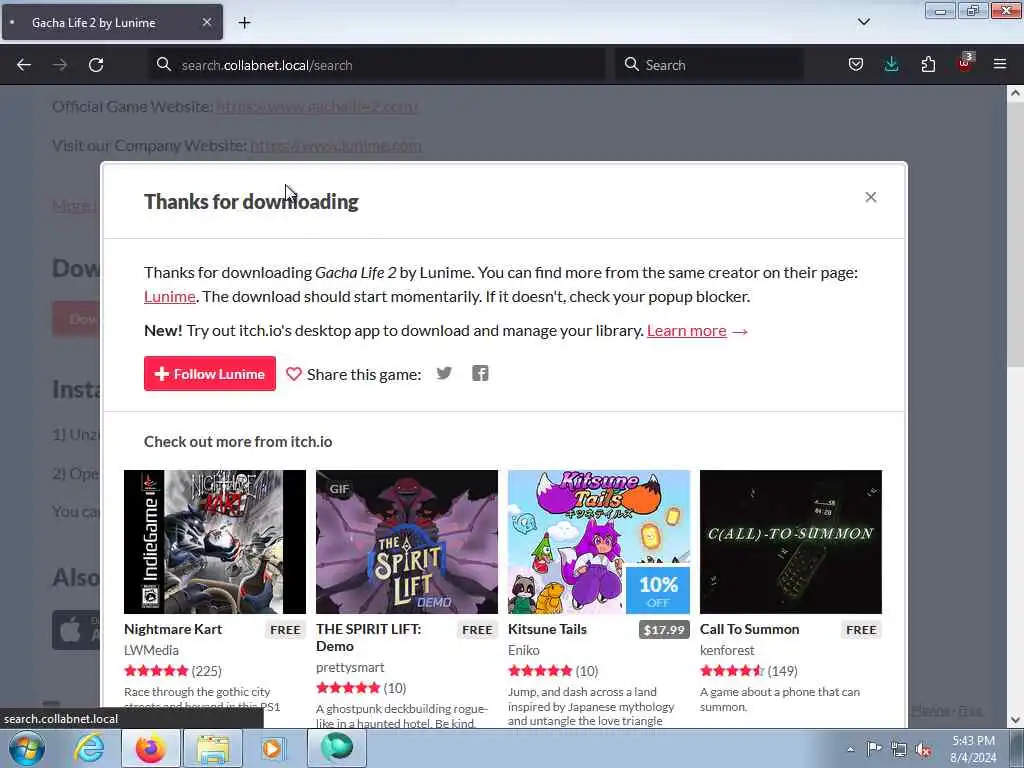1024x768 pixels.
Task: Open THE SPIRIT LIFT Demo thumbnail
Action: (x=407, y=542)
